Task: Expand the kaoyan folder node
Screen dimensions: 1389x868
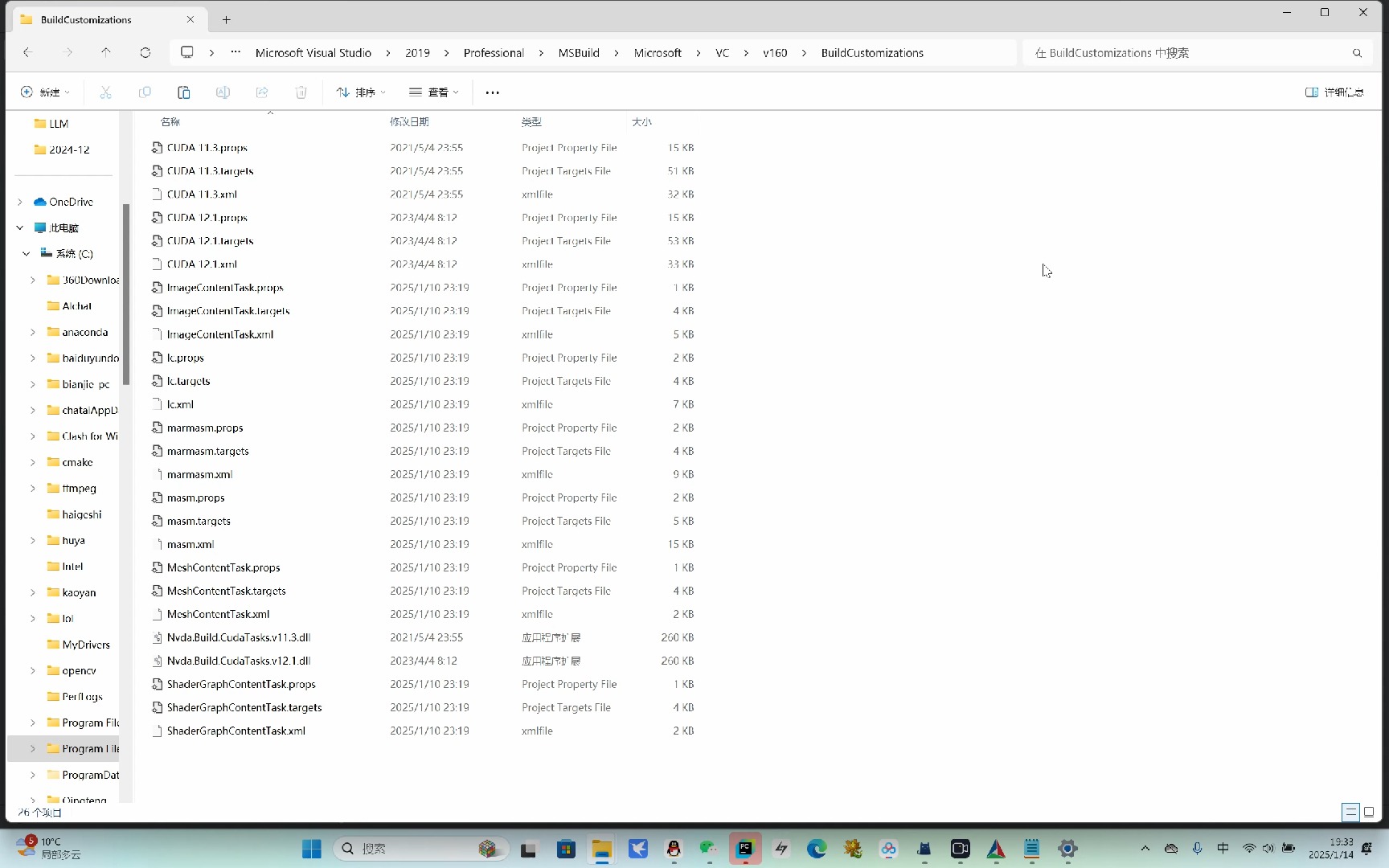Action: click(33, 592)
